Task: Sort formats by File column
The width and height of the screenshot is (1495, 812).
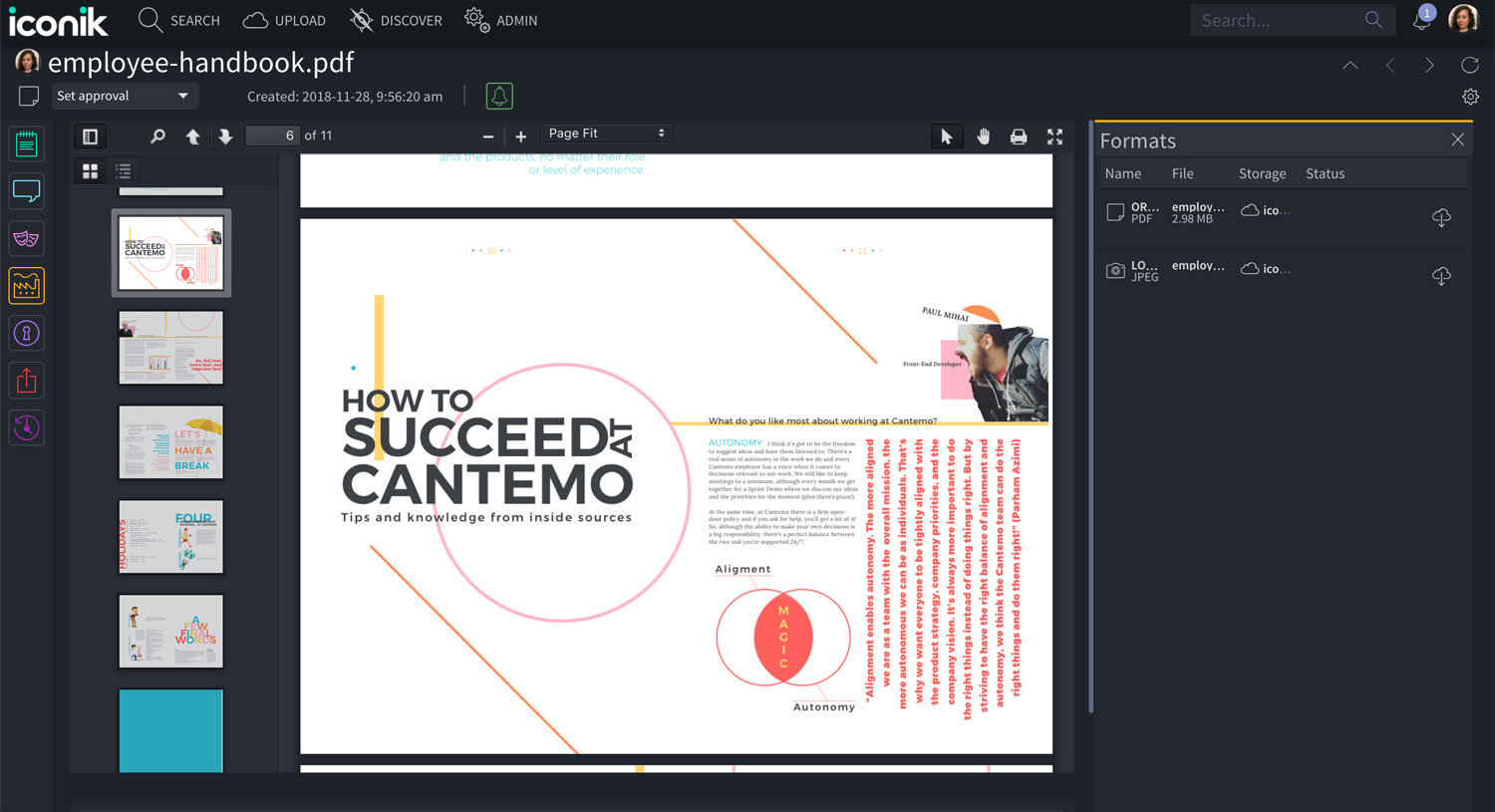Action: (x=1183, y=173)
